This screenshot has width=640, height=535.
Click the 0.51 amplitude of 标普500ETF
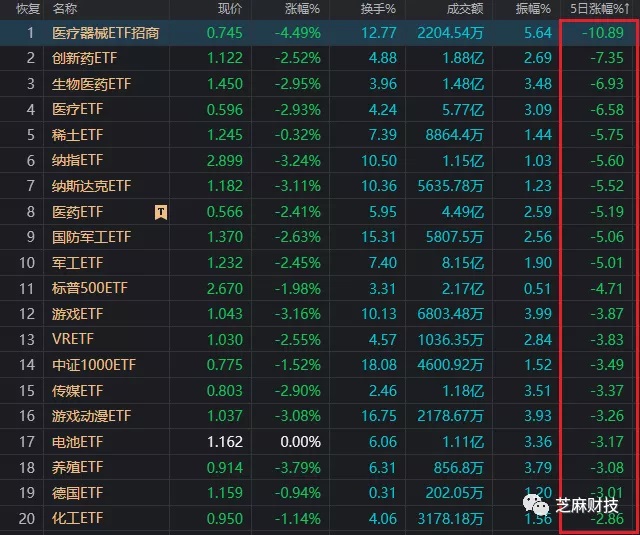pyautogui.click(x=538, y=289)
